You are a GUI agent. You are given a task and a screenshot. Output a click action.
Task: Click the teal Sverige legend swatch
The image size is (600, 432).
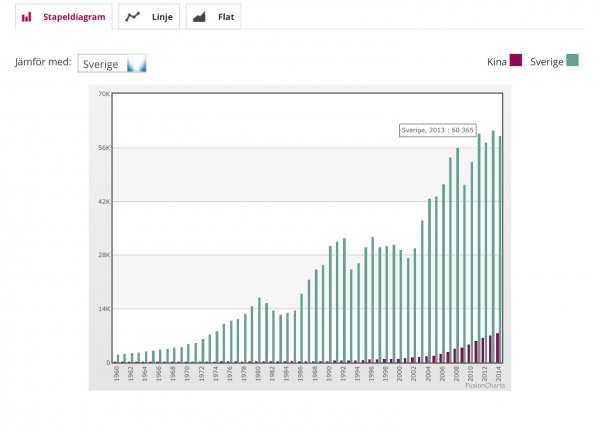click(573, 61)
